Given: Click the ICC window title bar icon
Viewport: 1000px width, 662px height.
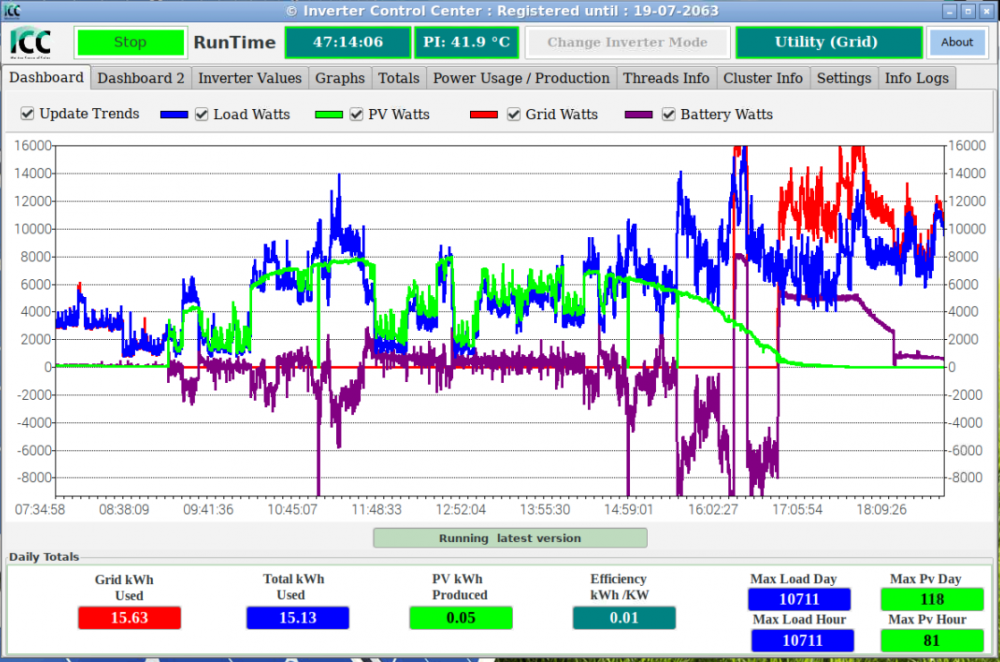Looking at the screenshot, I should click(11, 10).
